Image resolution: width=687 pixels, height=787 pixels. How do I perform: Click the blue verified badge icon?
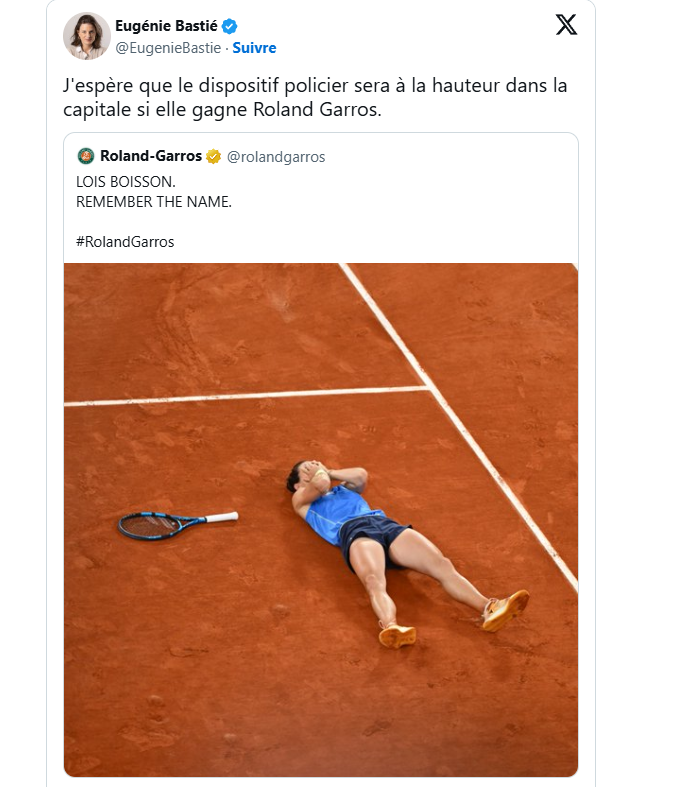229,26
